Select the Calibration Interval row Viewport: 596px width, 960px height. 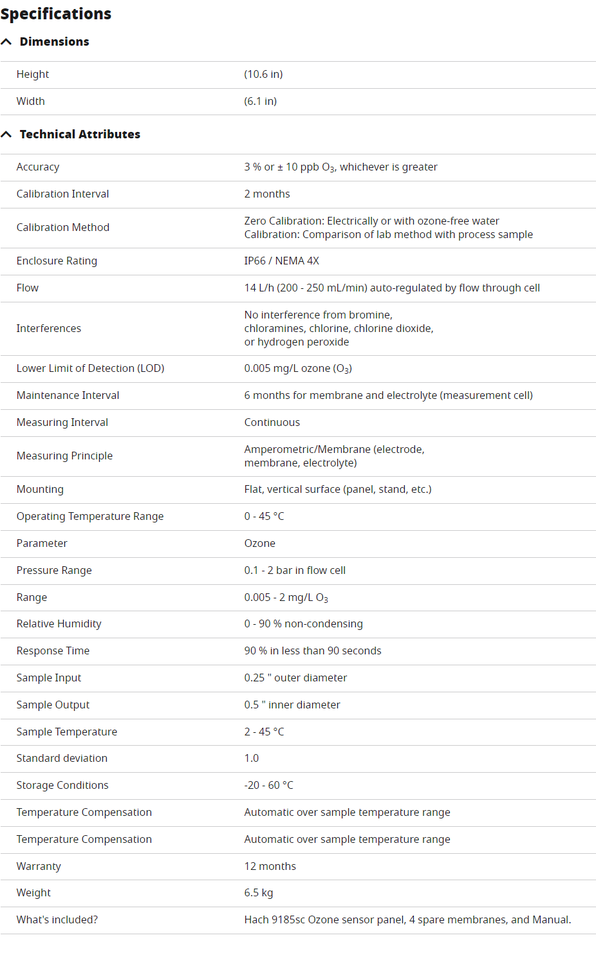(x=298, y=194)
